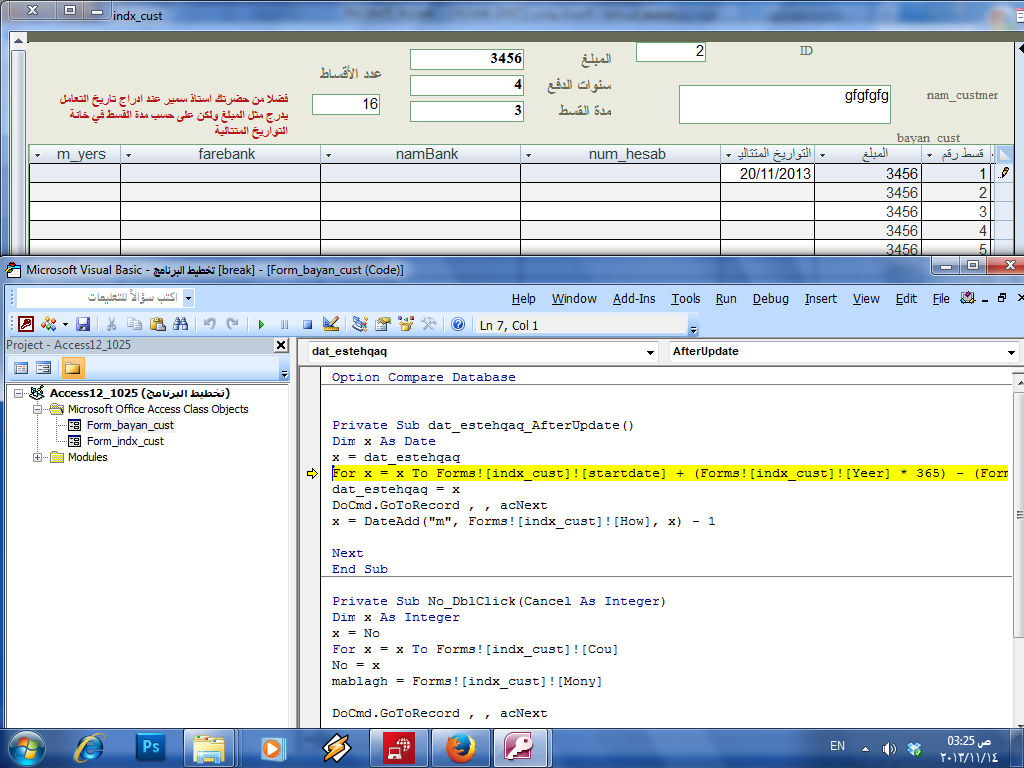Click the Insert Module icon

48,324
